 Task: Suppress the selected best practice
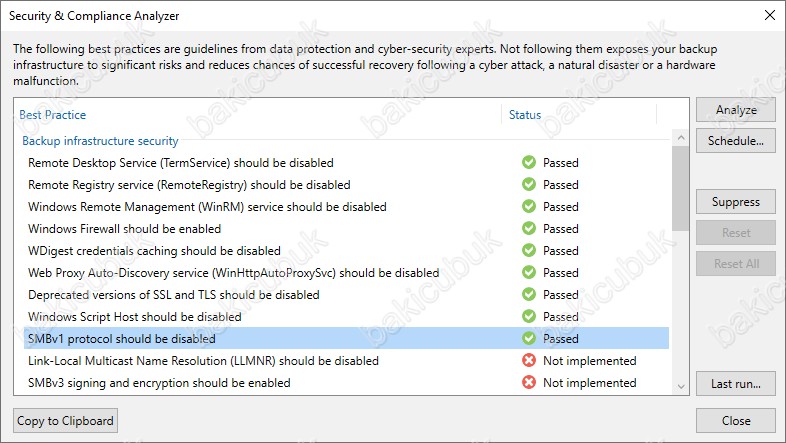coord(735,202)
